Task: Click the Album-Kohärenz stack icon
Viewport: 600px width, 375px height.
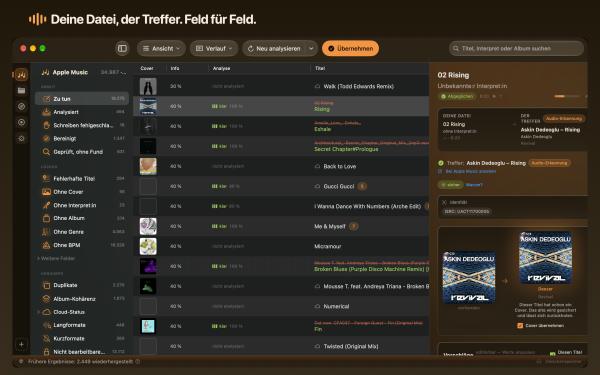Action: click(46, 299)
